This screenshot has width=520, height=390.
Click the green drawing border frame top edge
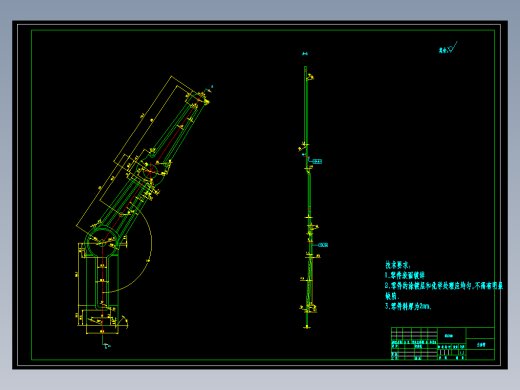tap(263, 30)
